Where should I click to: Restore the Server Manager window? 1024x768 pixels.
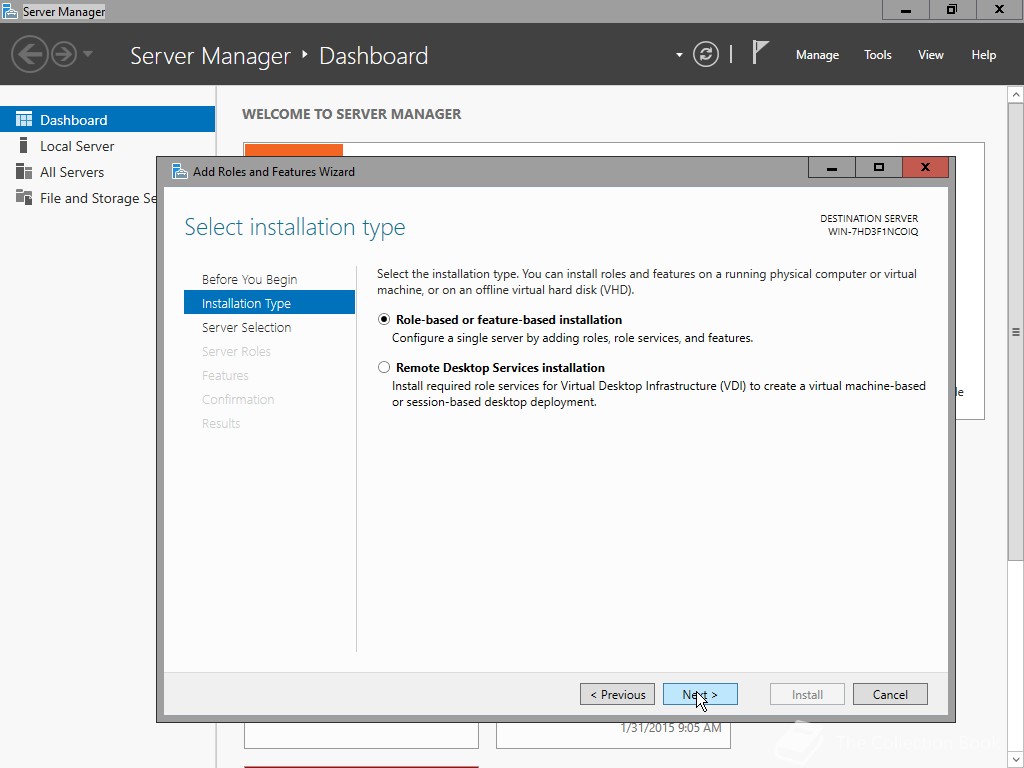pyautogui.click(x=952, y=10)
